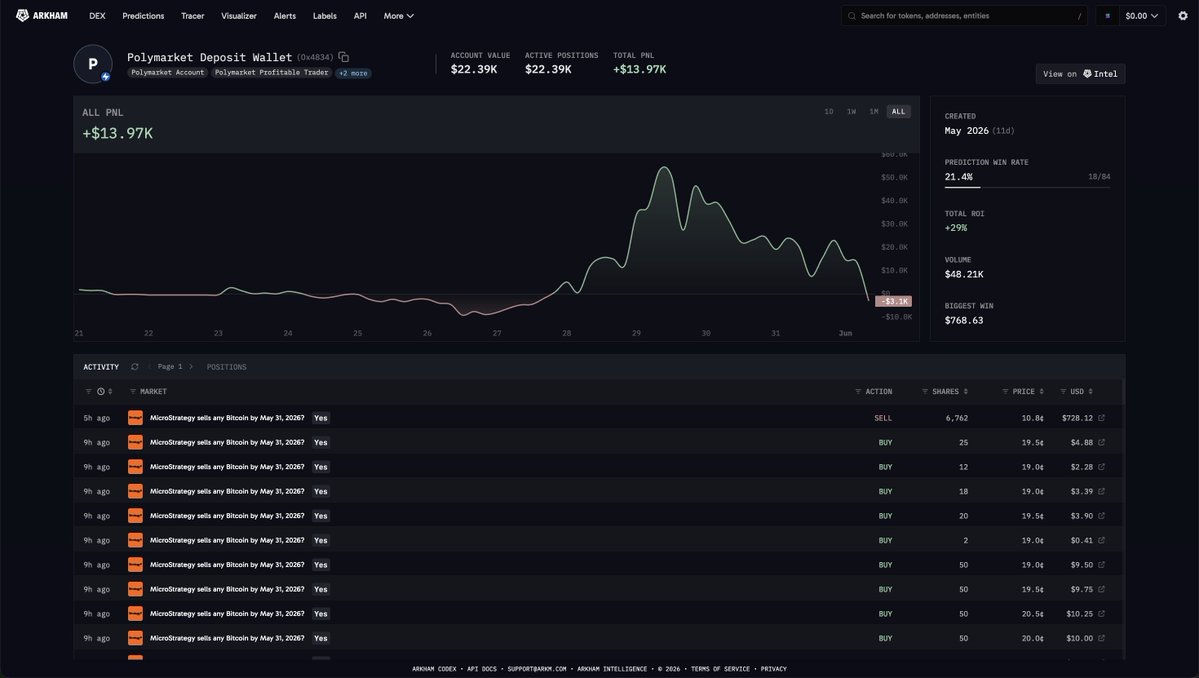Sort by the USD column arrows
The width and height of the screenshot is (1199, 678).
1090,391
